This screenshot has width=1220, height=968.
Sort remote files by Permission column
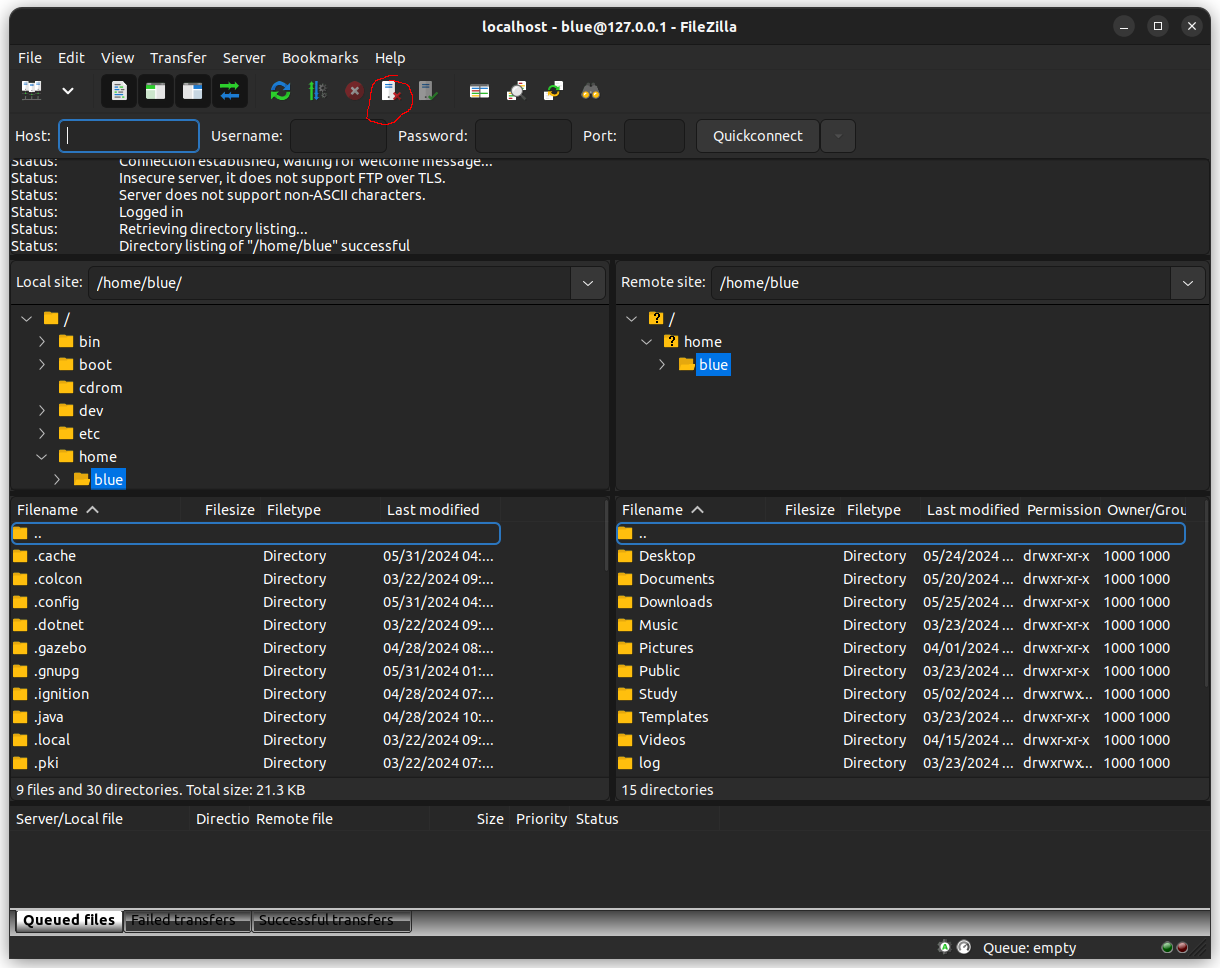pyautogui.click(x=1063, y=510)
